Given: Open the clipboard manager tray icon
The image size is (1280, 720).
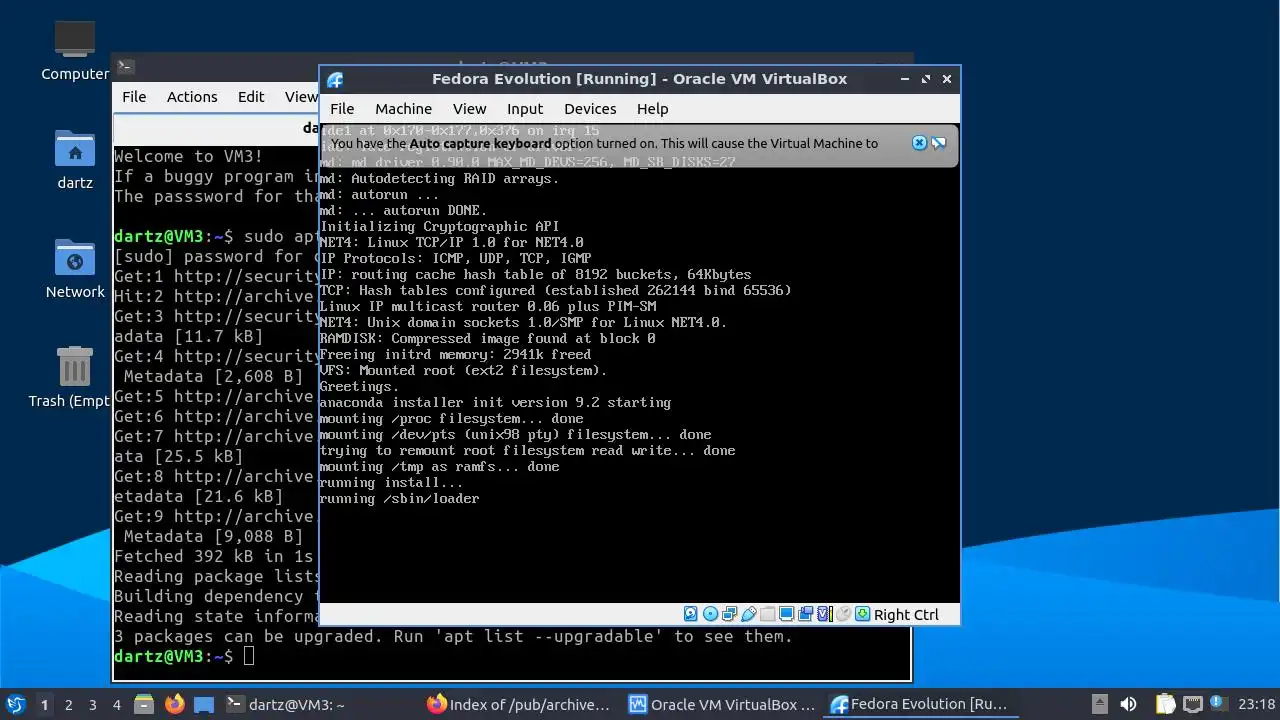Looking at the screenshot, I should (1165, 704).
